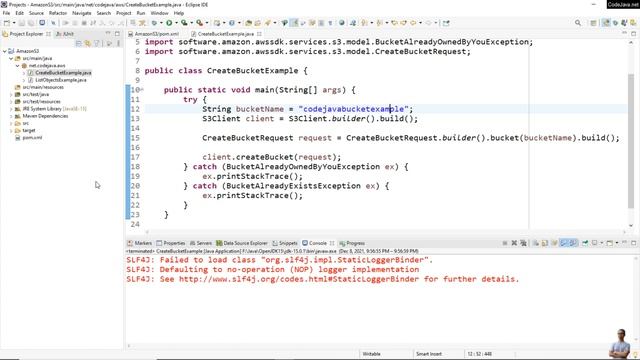Open the Debug dropdown arrow
The height and width of the screenshot is (360, 640).
[x=161, y=23]
